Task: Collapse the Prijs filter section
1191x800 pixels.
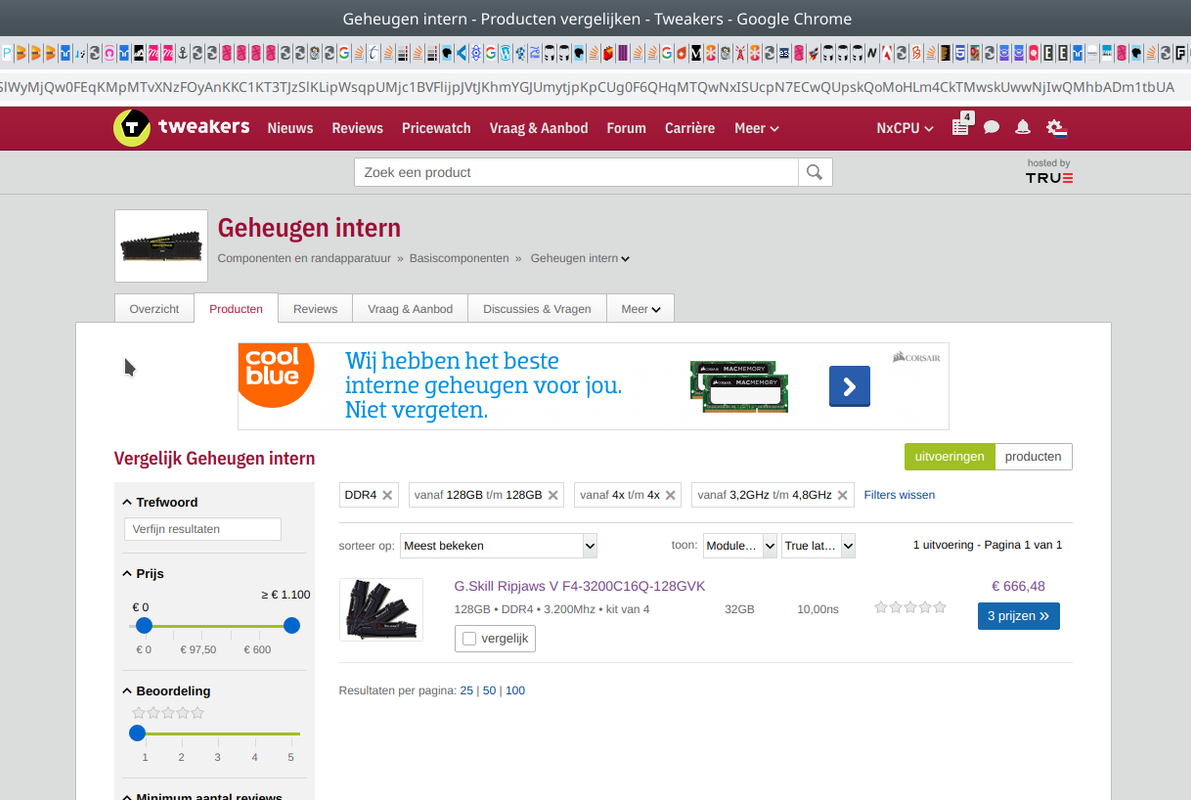Action: coord(144,574)
